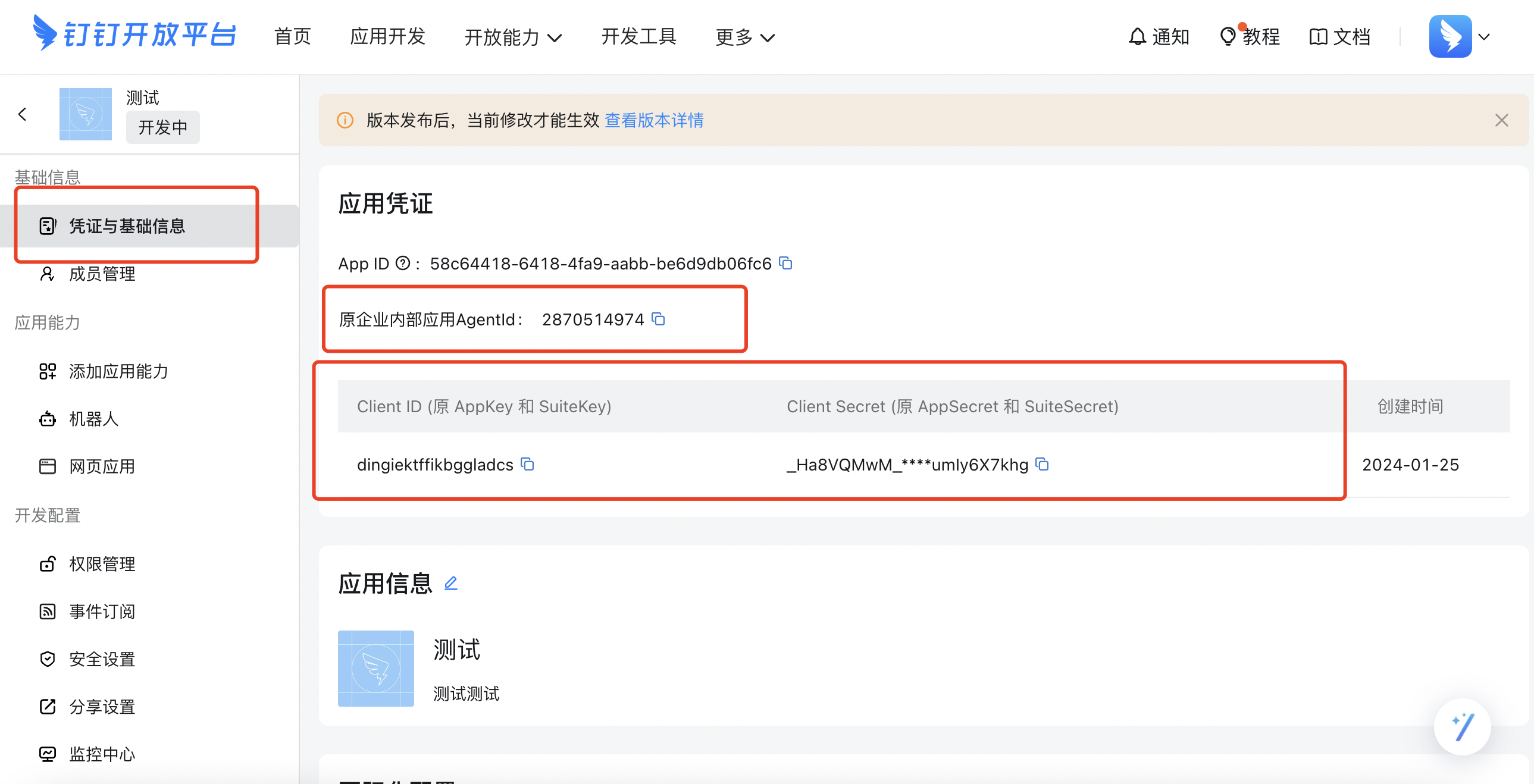Click the 凭证与基础信息 sidebar icon
1534x784 pixels.
click(48, 226)
